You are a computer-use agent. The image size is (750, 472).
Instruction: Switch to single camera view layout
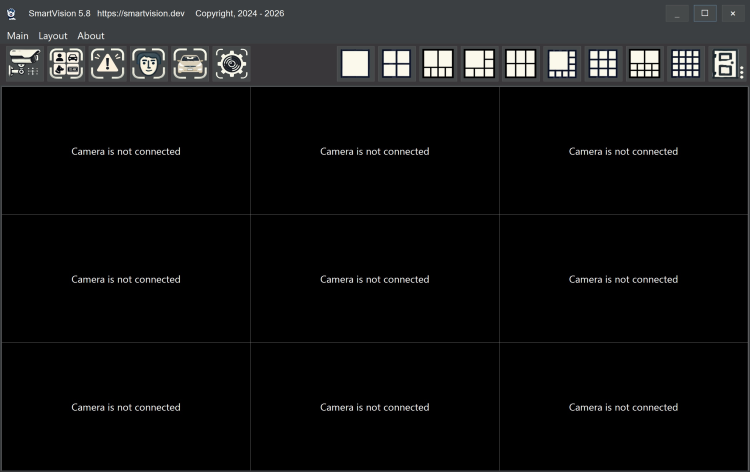tap(355, 64)
